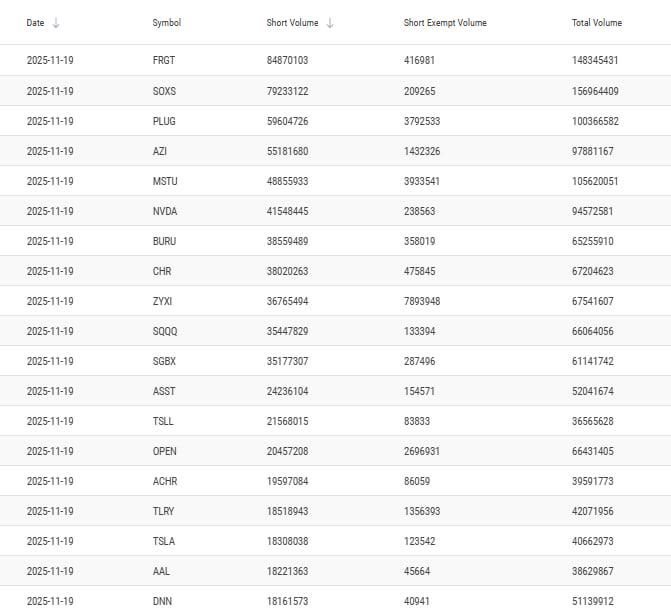Select the AAL symbol cell

(x=161, y=571)
